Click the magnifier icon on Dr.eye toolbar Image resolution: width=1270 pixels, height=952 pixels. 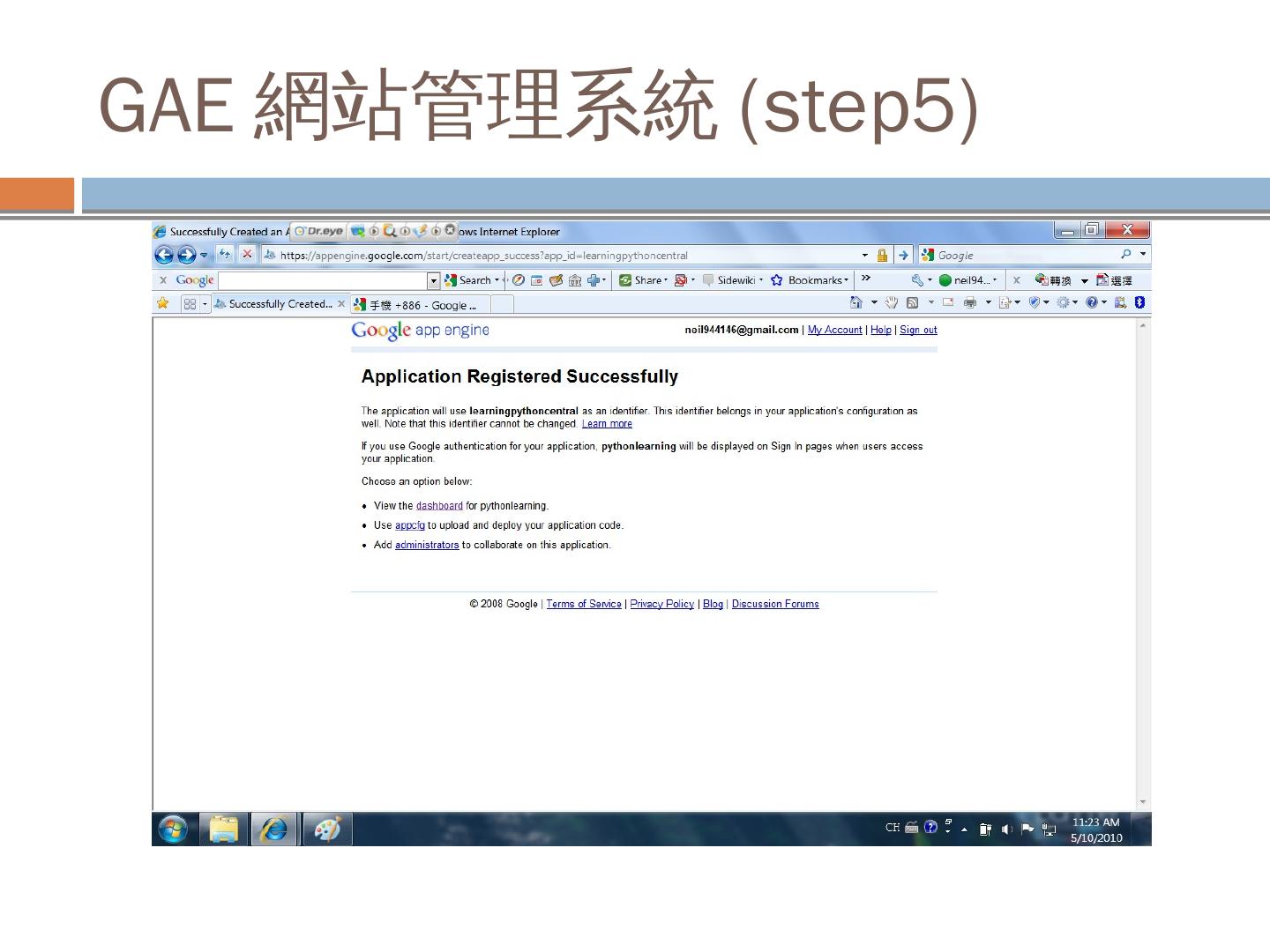click(389, 231)
